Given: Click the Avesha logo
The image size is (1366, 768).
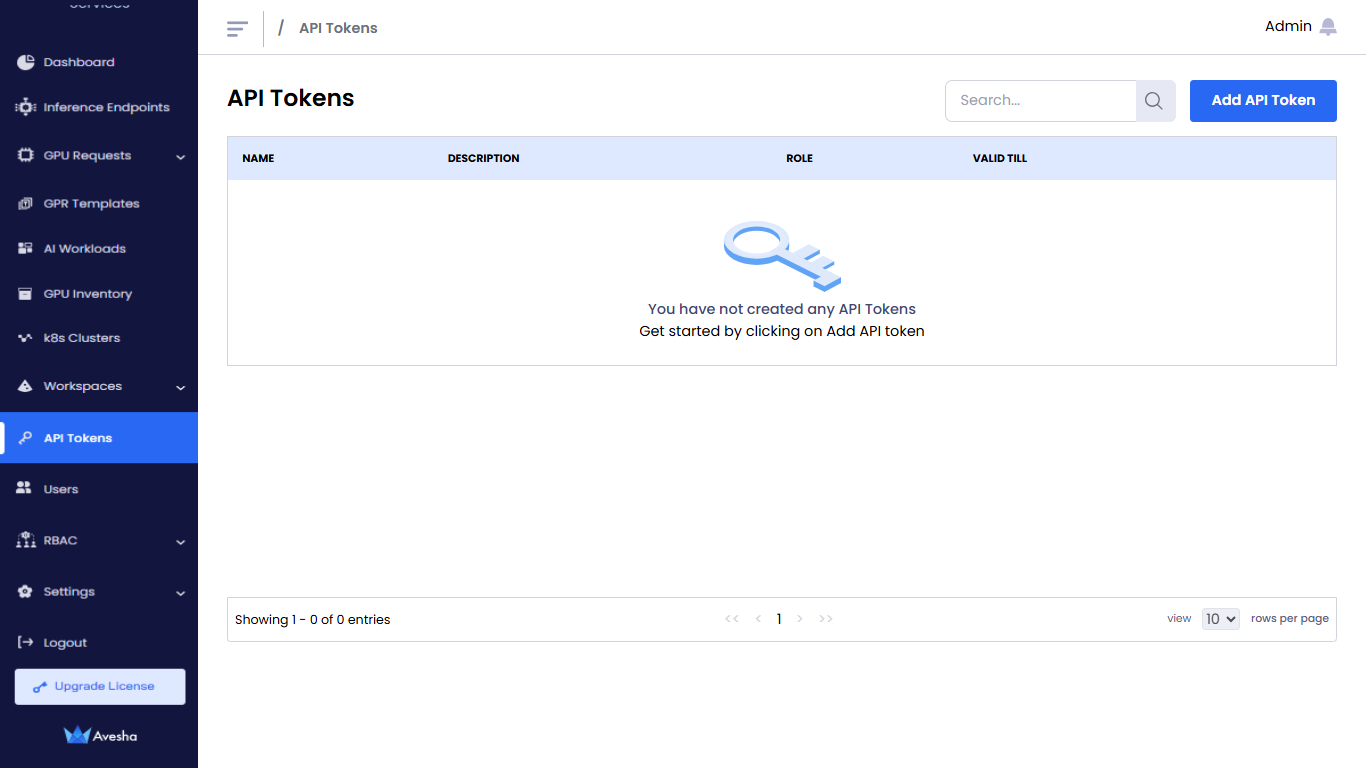Looking at the screenshot, I should (100, 735).
